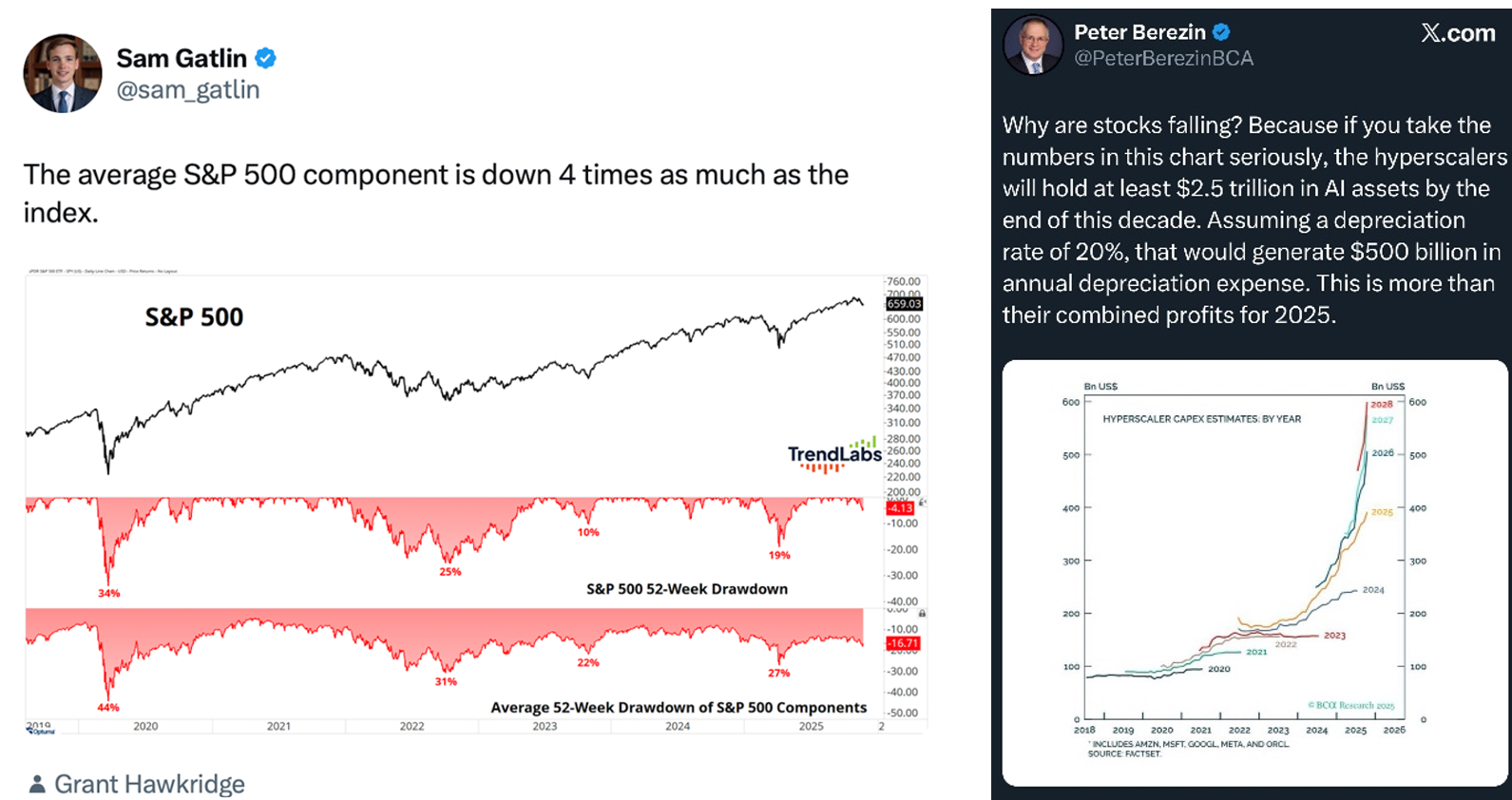Screen dimensions: 1512x800
Task: Click the S&P 500 52-Week Drawdown title
Action: (686, 589)
